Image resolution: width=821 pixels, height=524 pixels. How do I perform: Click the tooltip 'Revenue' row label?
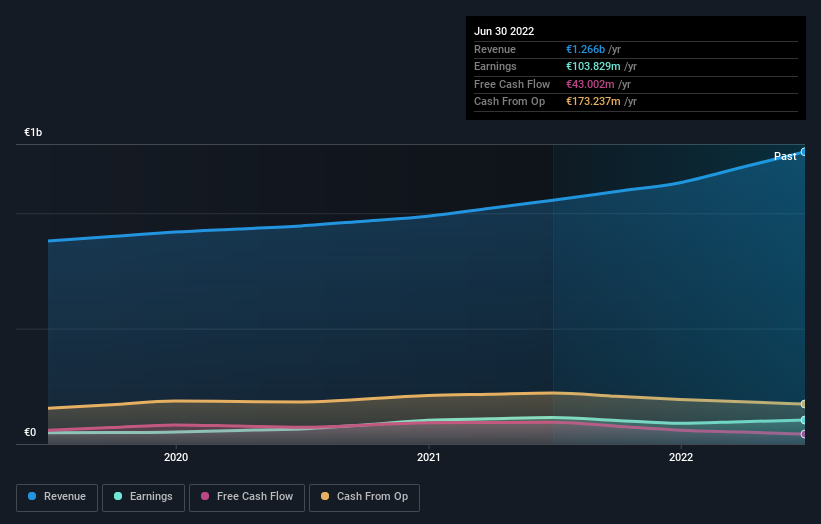[x=495, y=49]
